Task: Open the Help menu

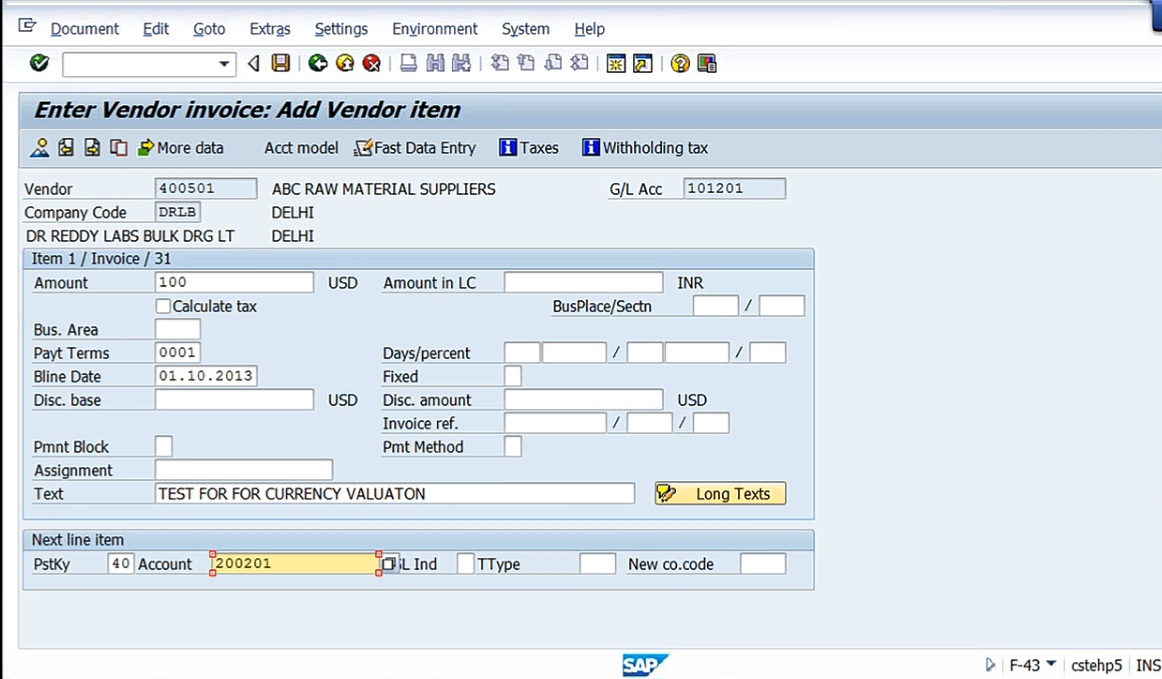Action: click(x=589, y=29)
